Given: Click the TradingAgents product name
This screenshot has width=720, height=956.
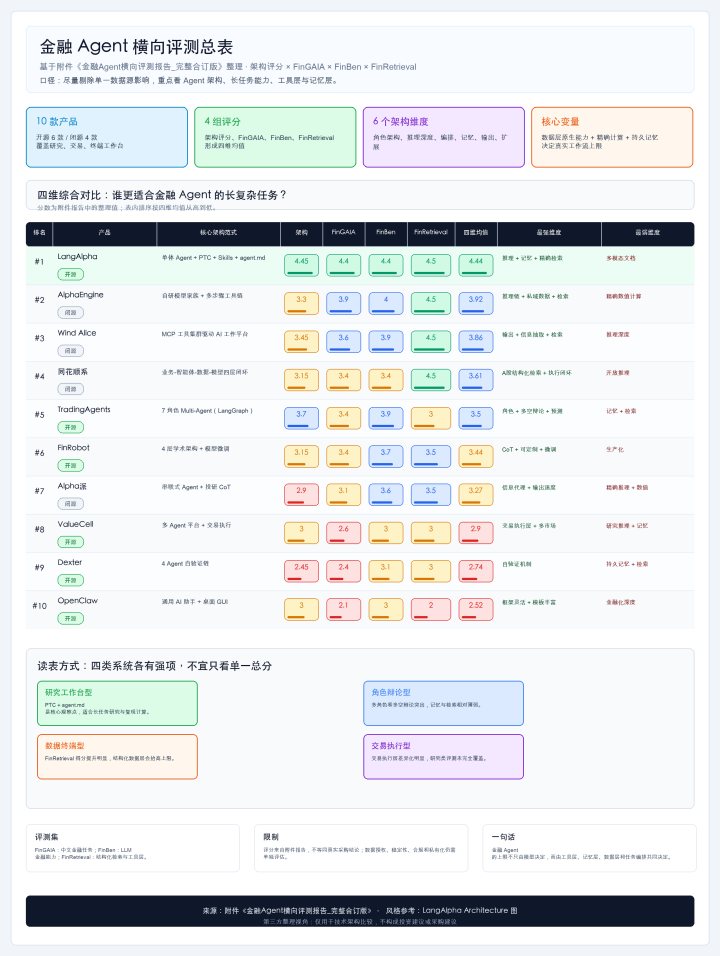Looking at the screenshot, I should (x=84, y=410).
